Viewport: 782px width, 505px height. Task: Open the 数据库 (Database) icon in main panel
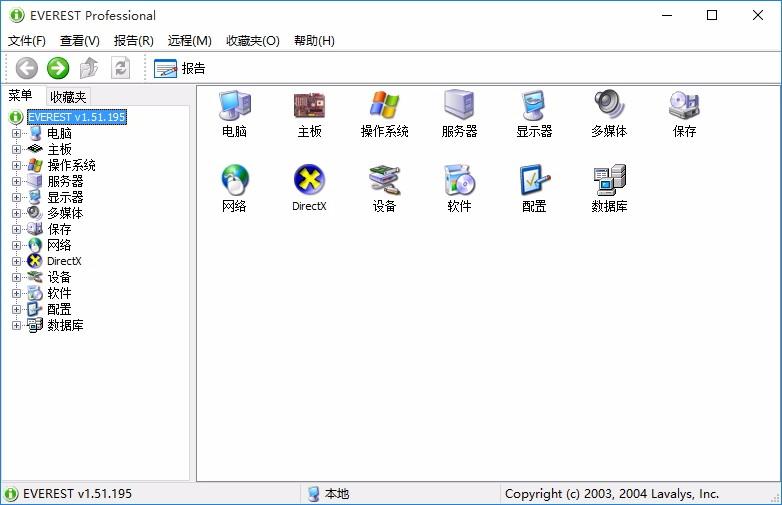click(609, 180)
